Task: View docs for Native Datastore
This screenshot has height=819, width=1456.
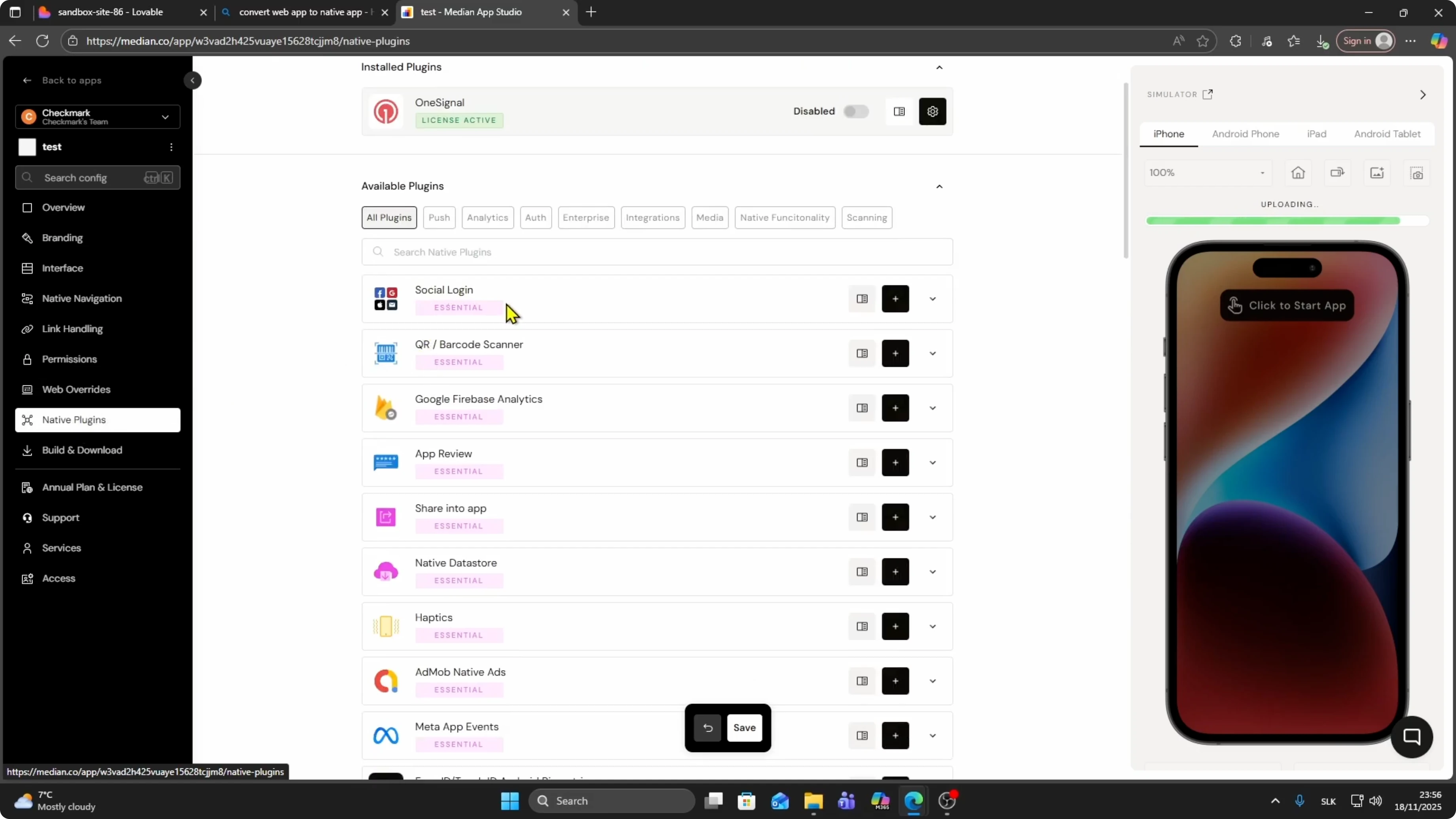Action: tap(862, 572)
